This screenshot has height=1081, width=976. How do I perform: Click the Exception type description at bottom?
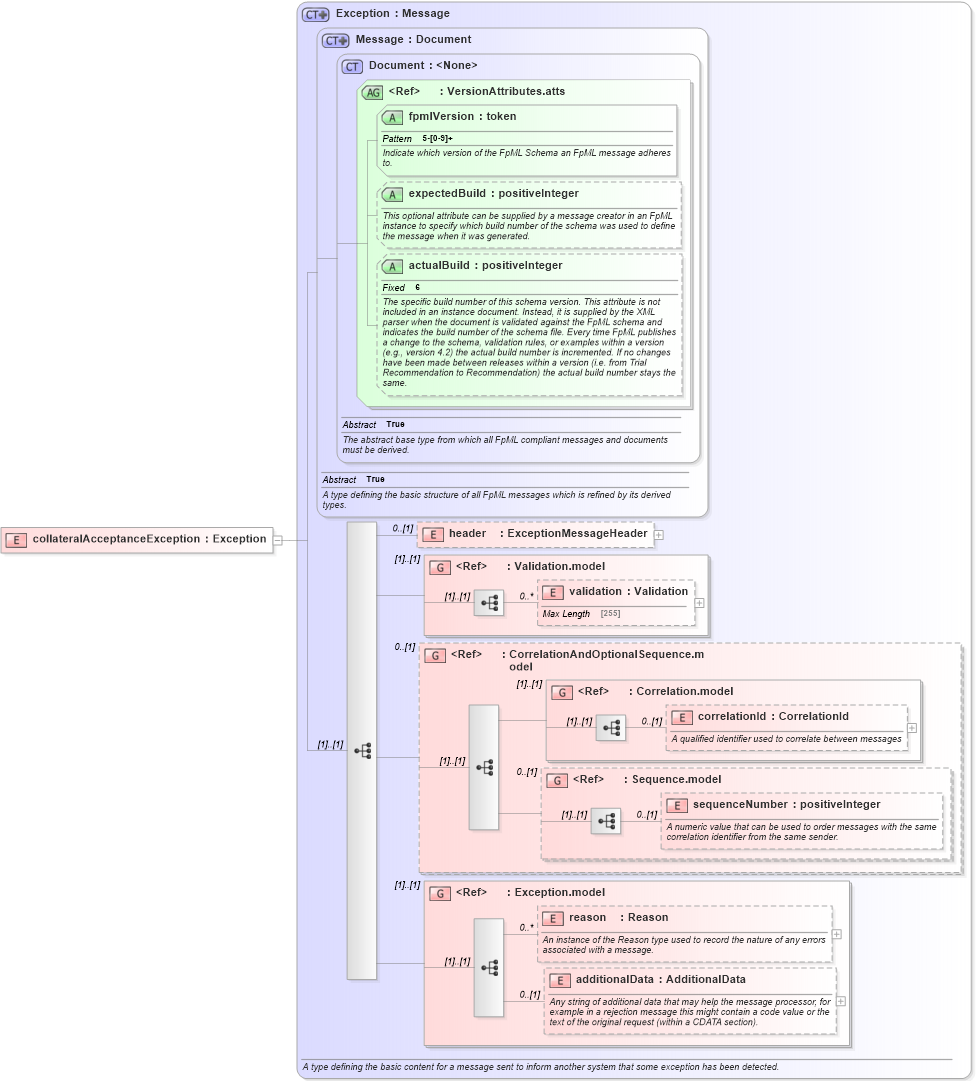point(541,1067)
